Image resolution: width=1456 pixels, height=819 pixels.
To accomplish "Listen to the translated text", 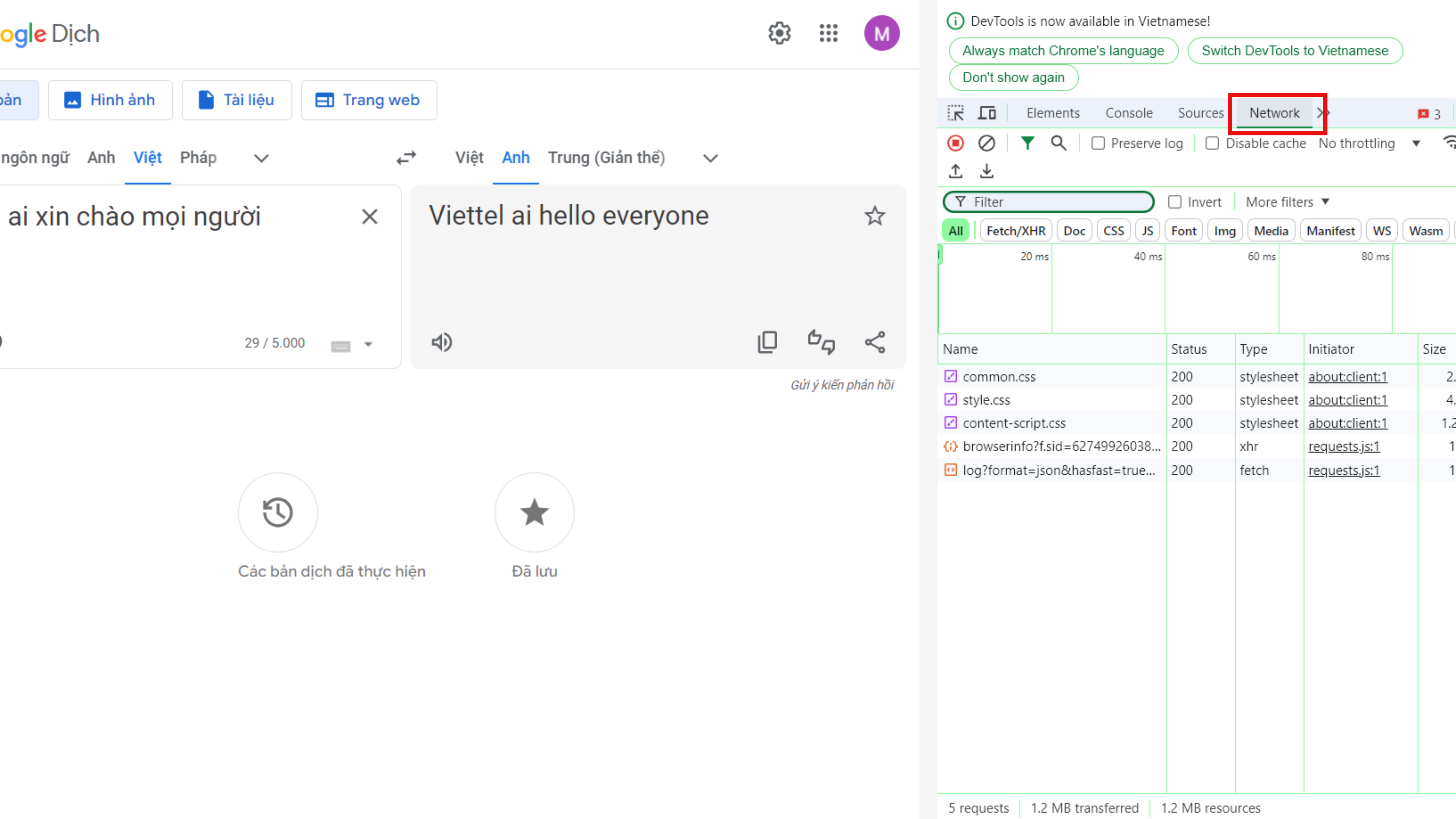I will click(441, 342).
